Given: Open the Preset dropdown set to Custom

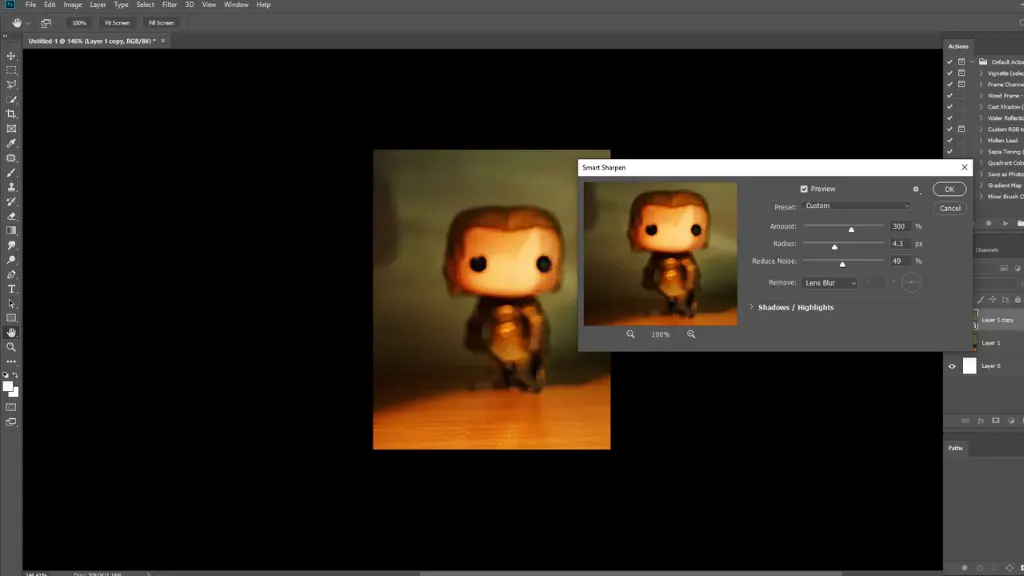Looking at the screenshot, I should 856,206.
